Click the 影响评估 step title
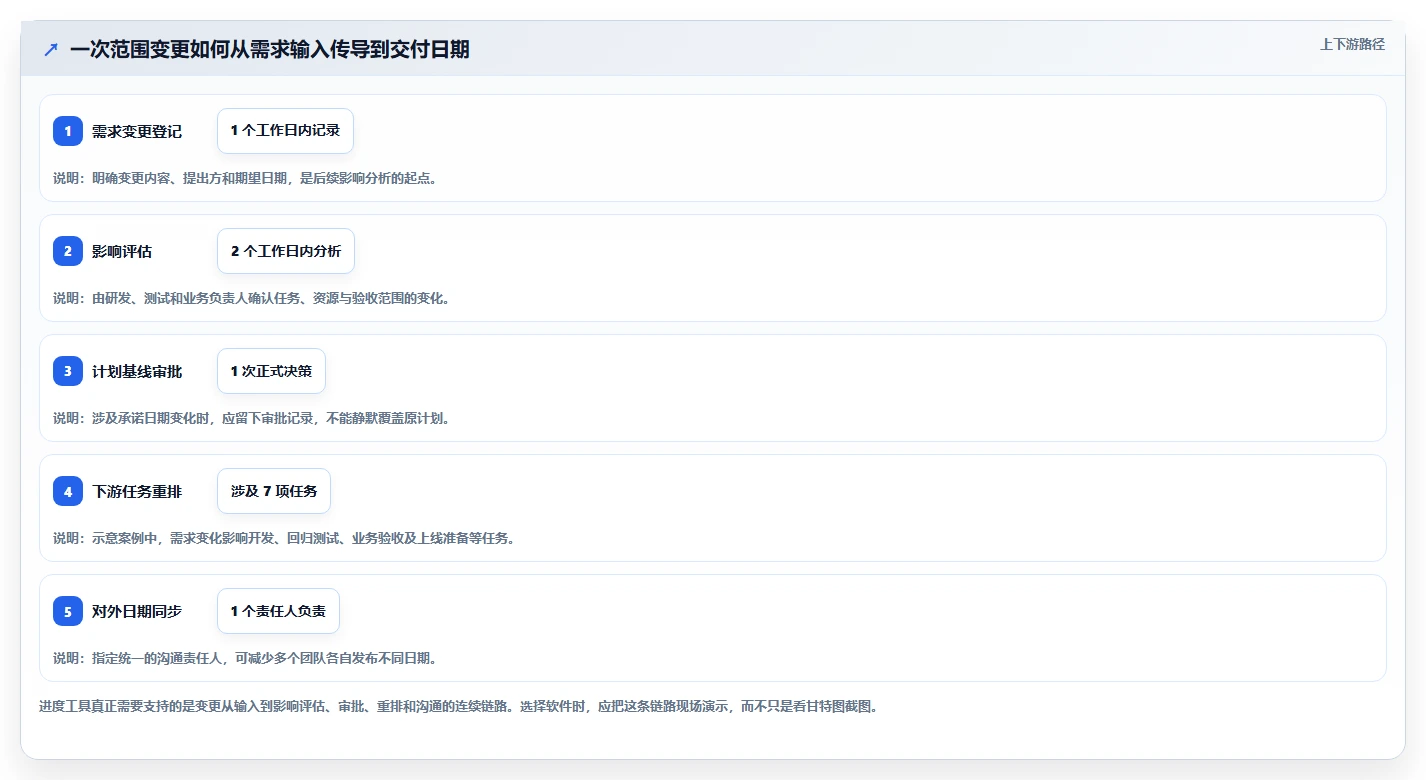 point(122,251)
